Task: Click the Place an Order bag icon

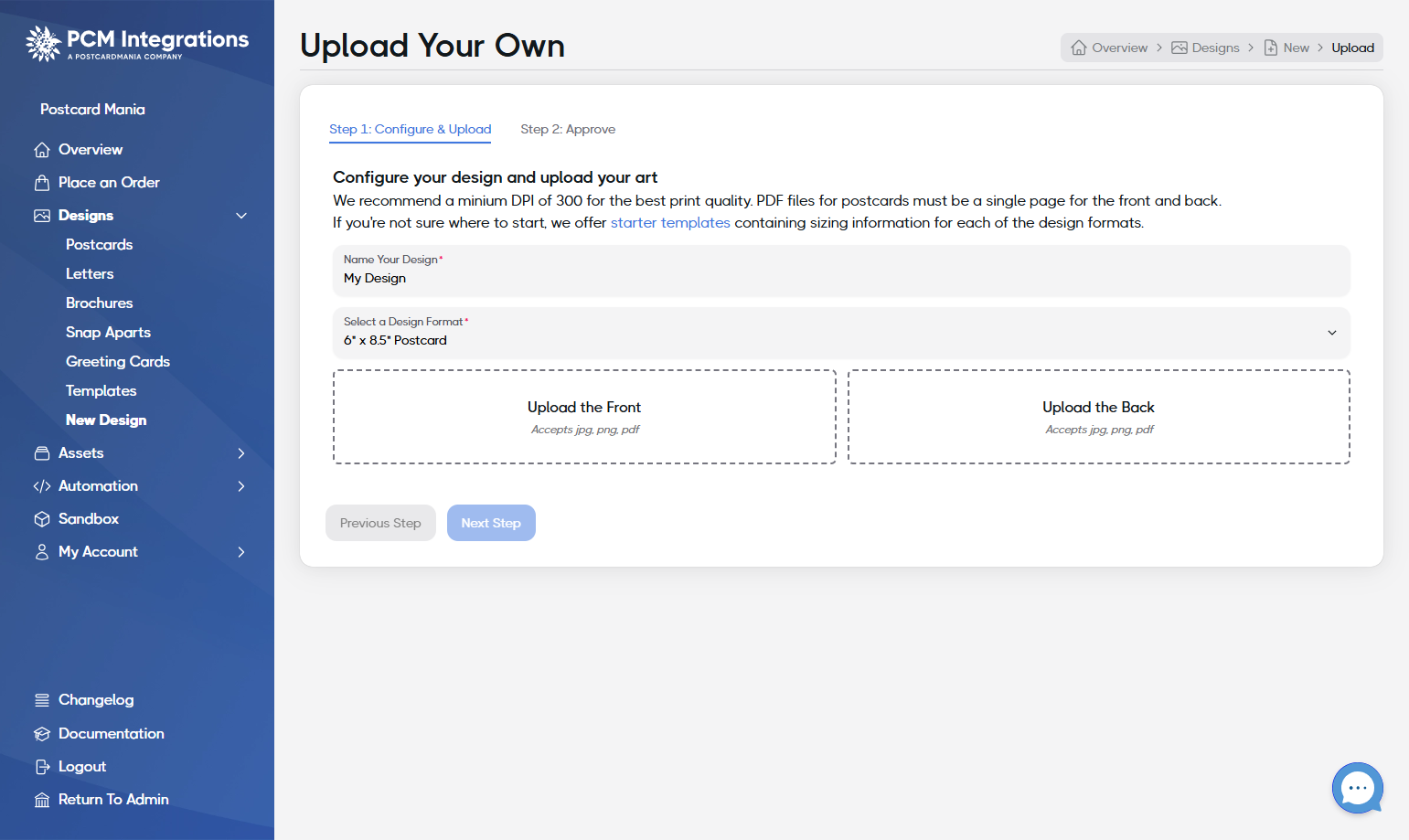Action: (x=42, y=183)
